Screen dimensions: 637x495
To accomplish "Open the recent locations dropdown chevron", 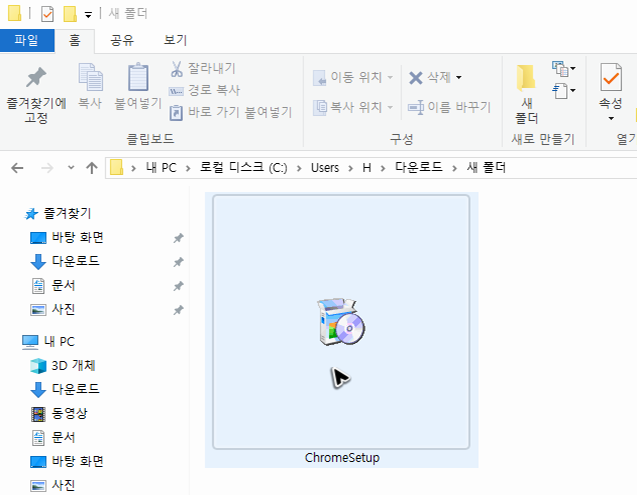I will click(x=71, y=167).
